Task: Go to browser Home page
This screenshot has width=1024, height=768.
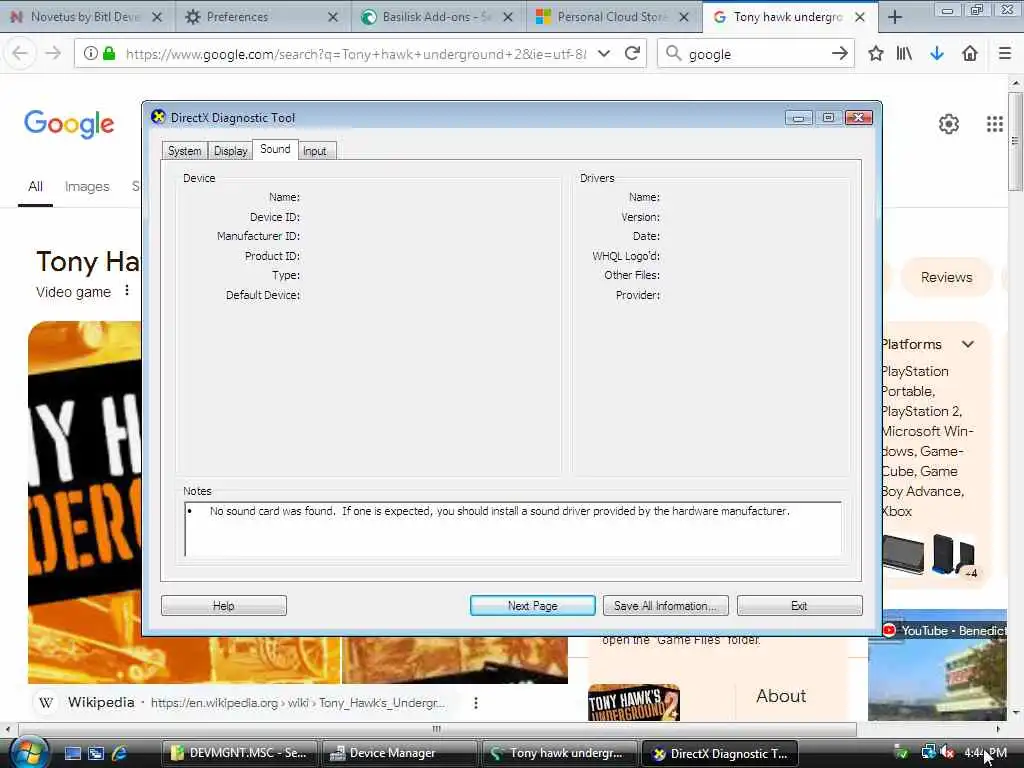Action: (970, 54)
